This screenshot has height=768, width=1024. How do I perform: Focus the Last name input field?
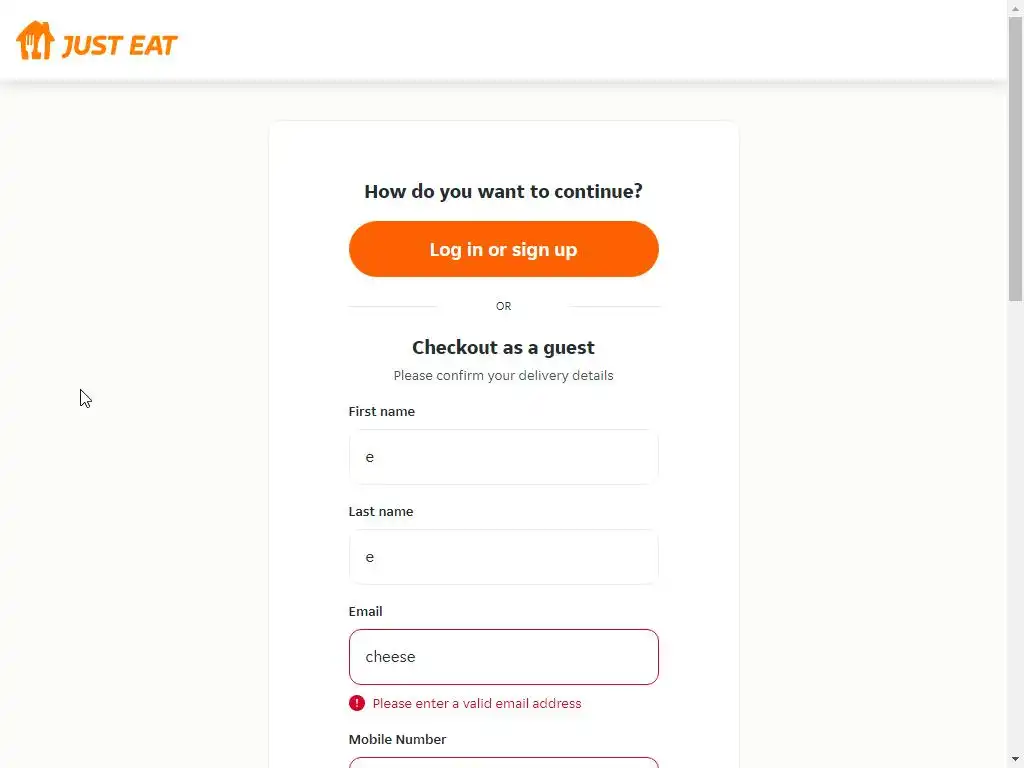(x=503, y=557)
